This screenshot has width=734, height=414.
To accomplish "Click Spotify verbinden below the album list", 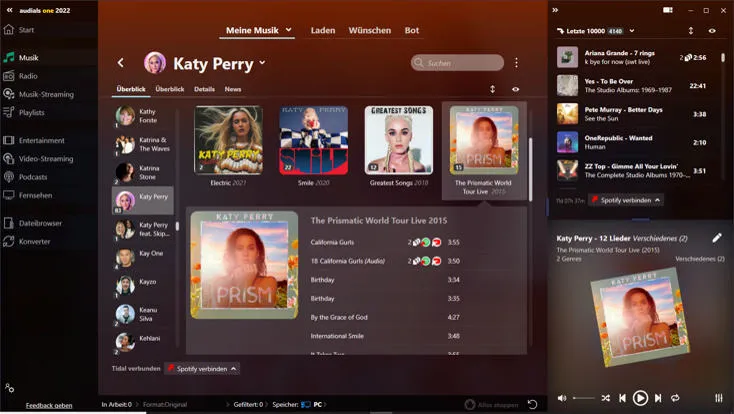I will click(x=202, y=369).
